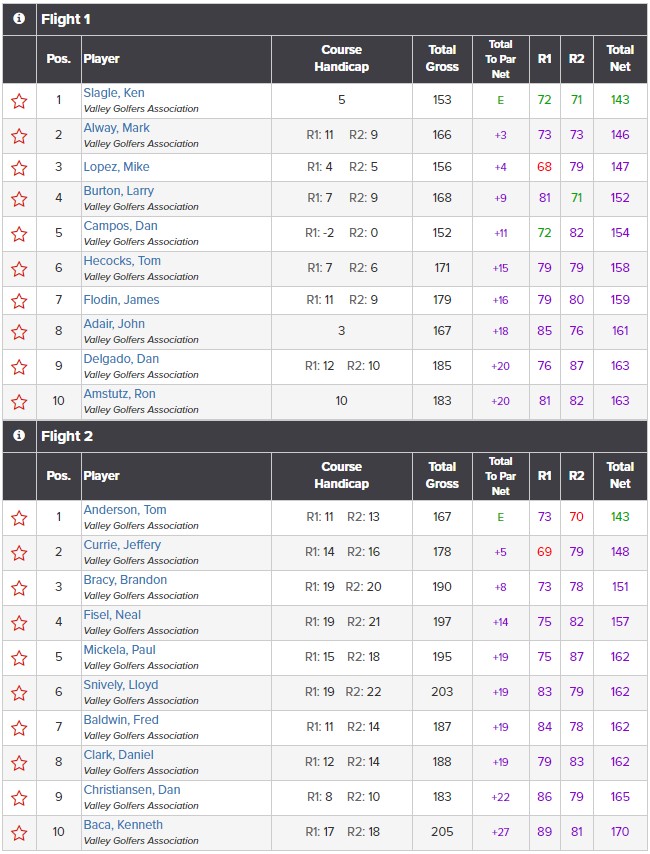Viewport: 650px width, 854px height.
Task: Mark Campos, Dan as favorite
Action: [x=19, y=234]
